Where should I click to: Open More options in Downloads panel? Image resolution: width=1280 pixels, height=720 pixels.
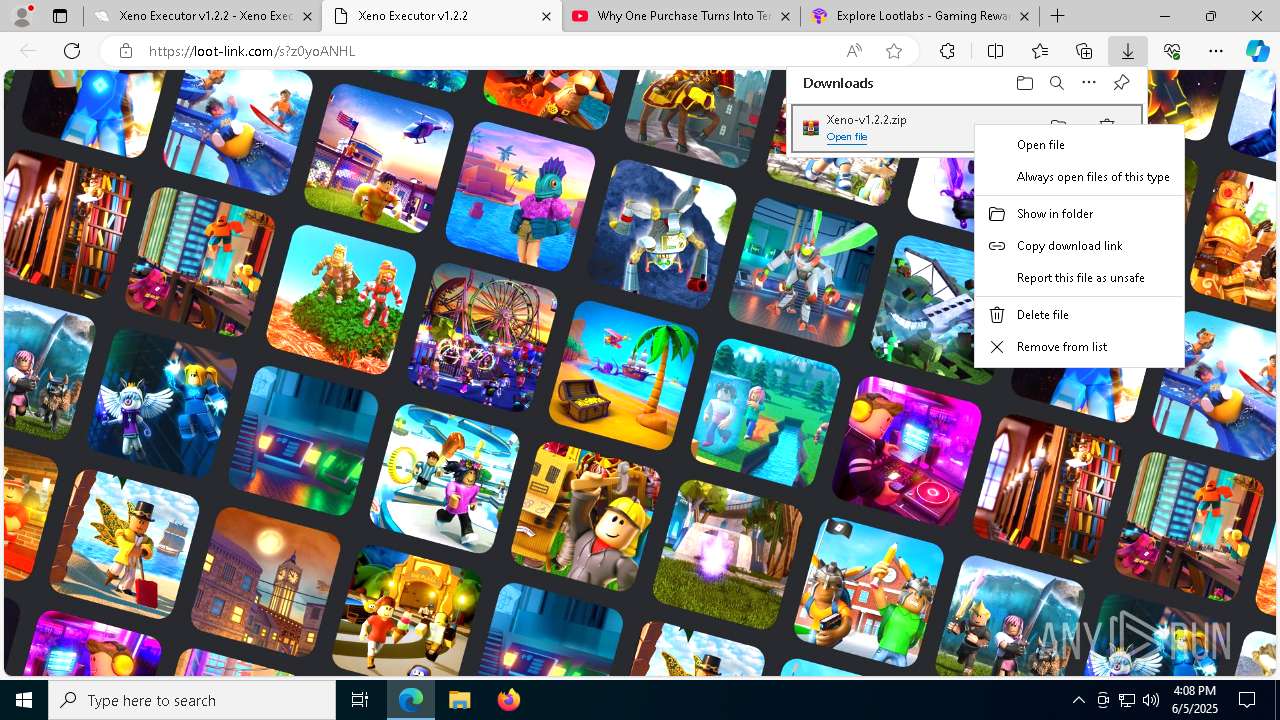[x=1089, y=83]
